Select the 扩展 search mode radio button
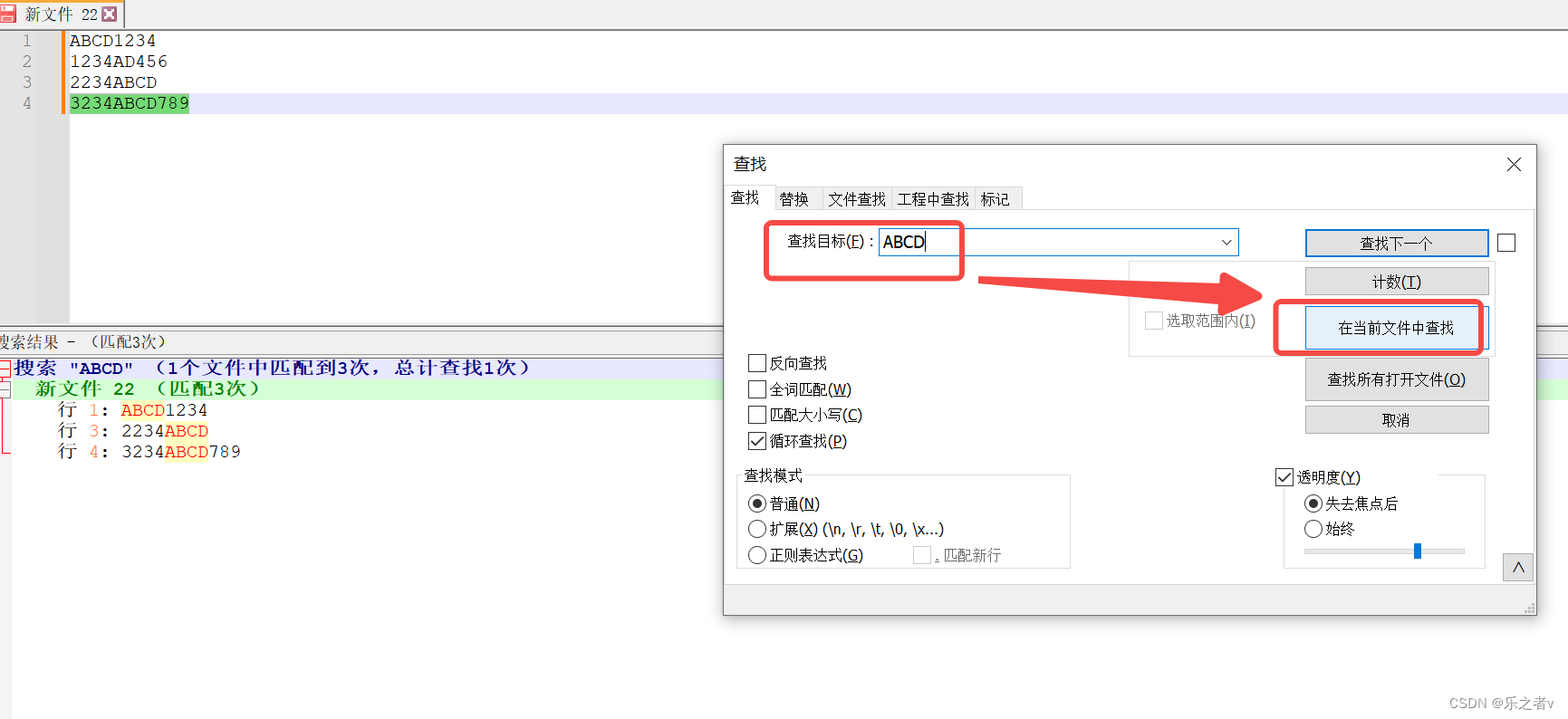This screenshot has width=1568, height=719. (757, 529)
